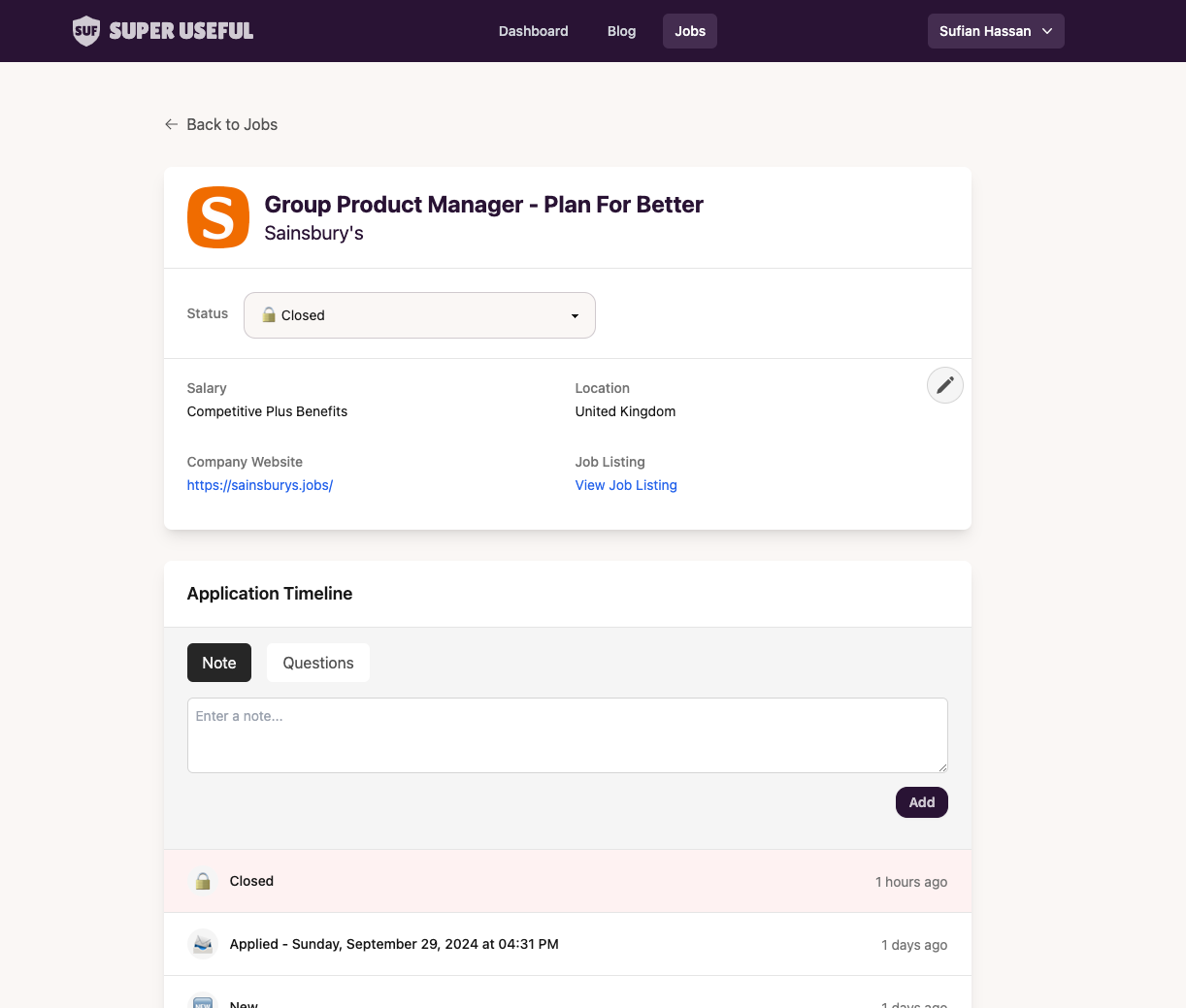Viewport: 1186px width, 1008px height.
Task: Click the Sainsbury's company name text
Action: (x=314, y=233)
